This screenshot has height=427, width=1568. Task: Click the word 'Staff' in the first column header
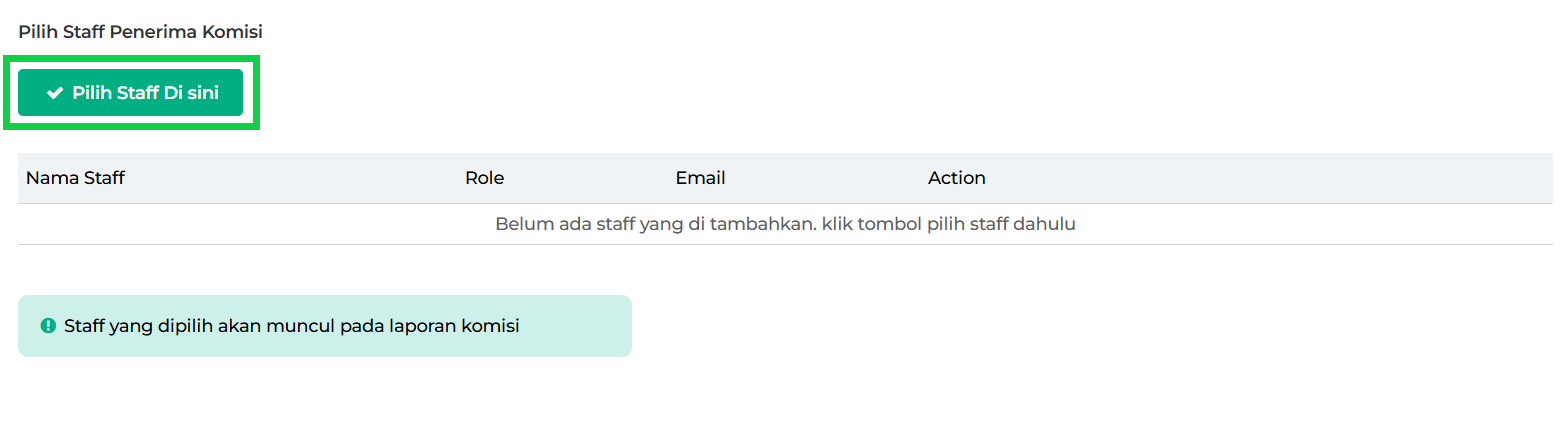tap(104, 178)
